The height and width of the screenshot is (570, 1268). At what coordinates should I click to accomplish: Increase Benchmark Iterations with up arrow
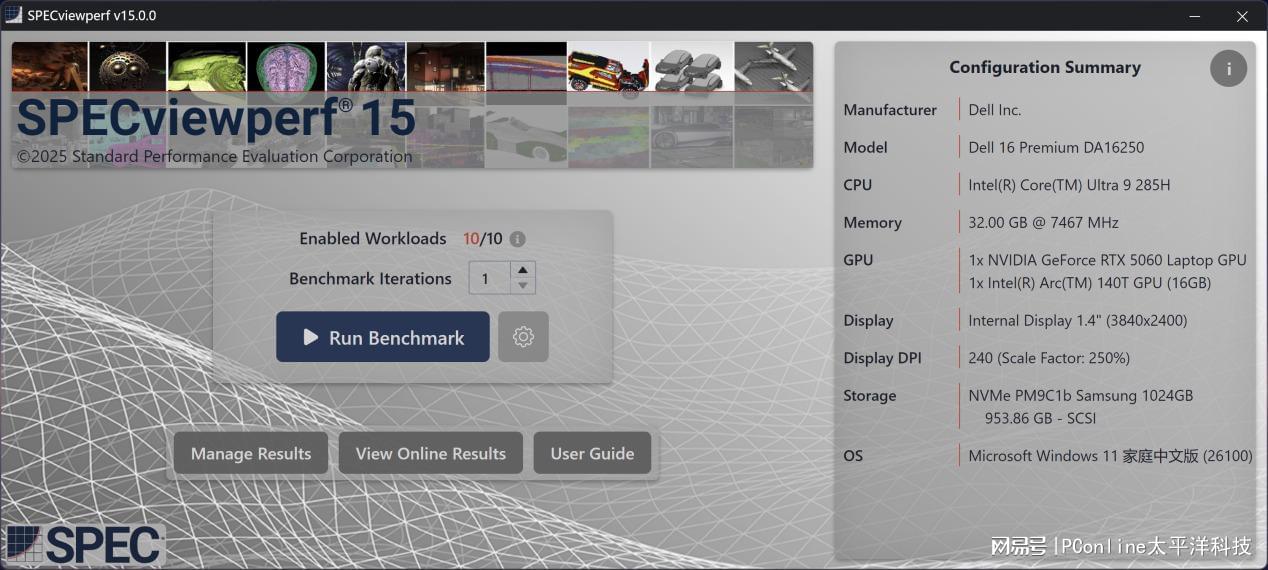tap(522, 270)
